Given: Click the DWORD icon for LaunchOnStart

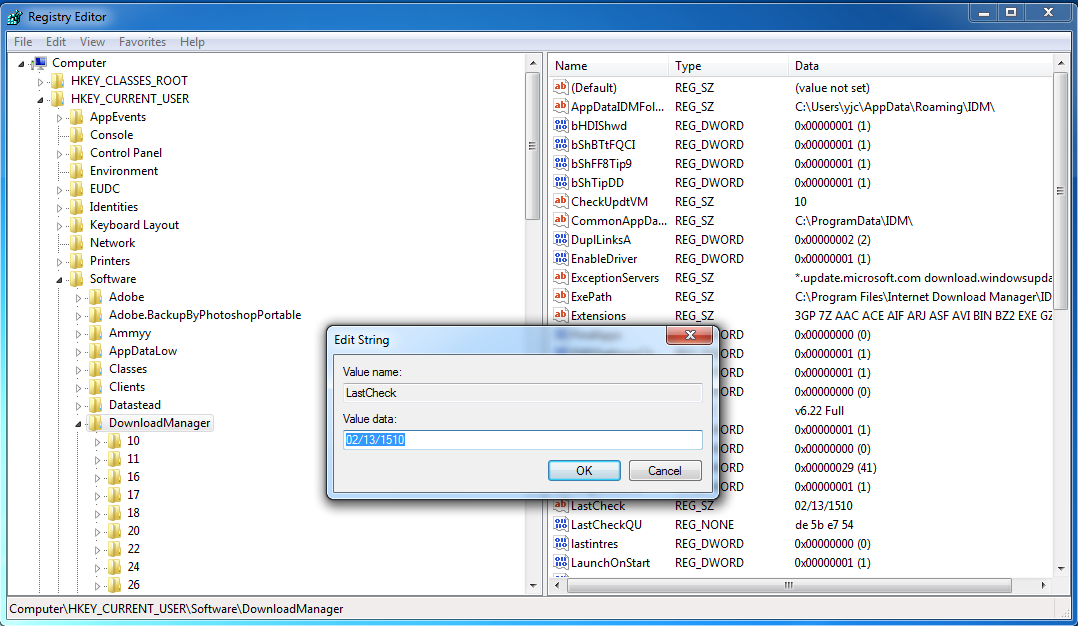Looking at the screenshot, I should (x=561, y=562).
